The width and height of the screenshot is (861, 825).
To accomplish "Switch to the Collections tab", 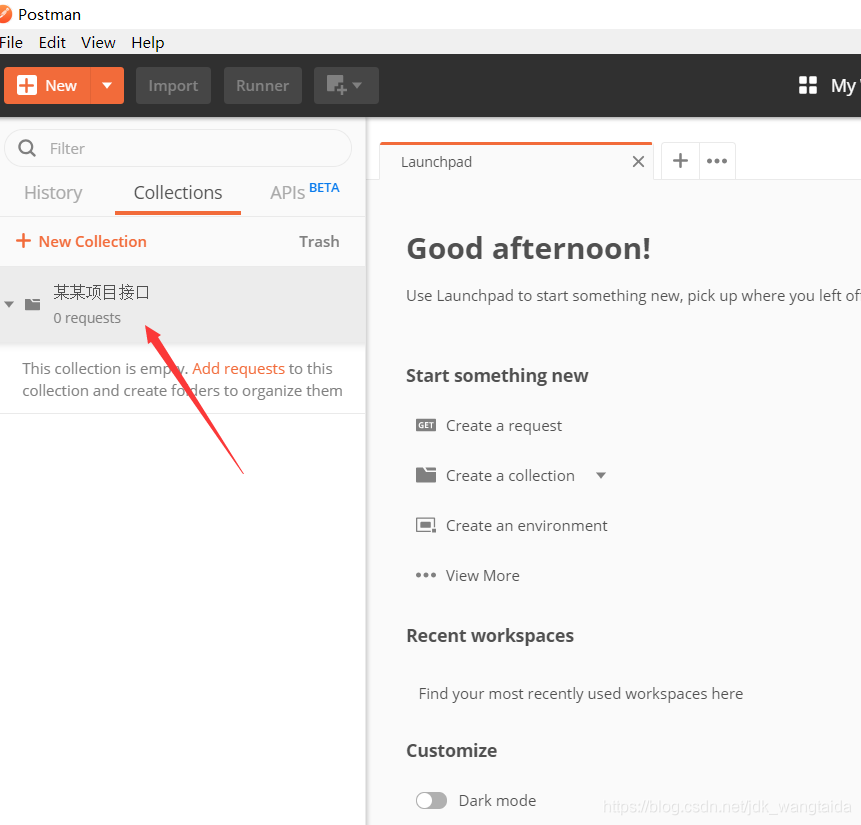I will tap(178, 193).
